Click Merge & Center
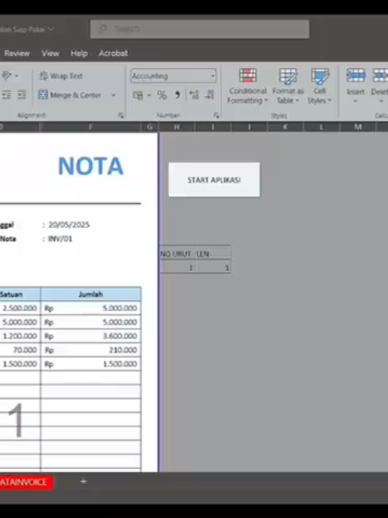Viewport: 388px width, 518px height. click(x=69, y=95)
